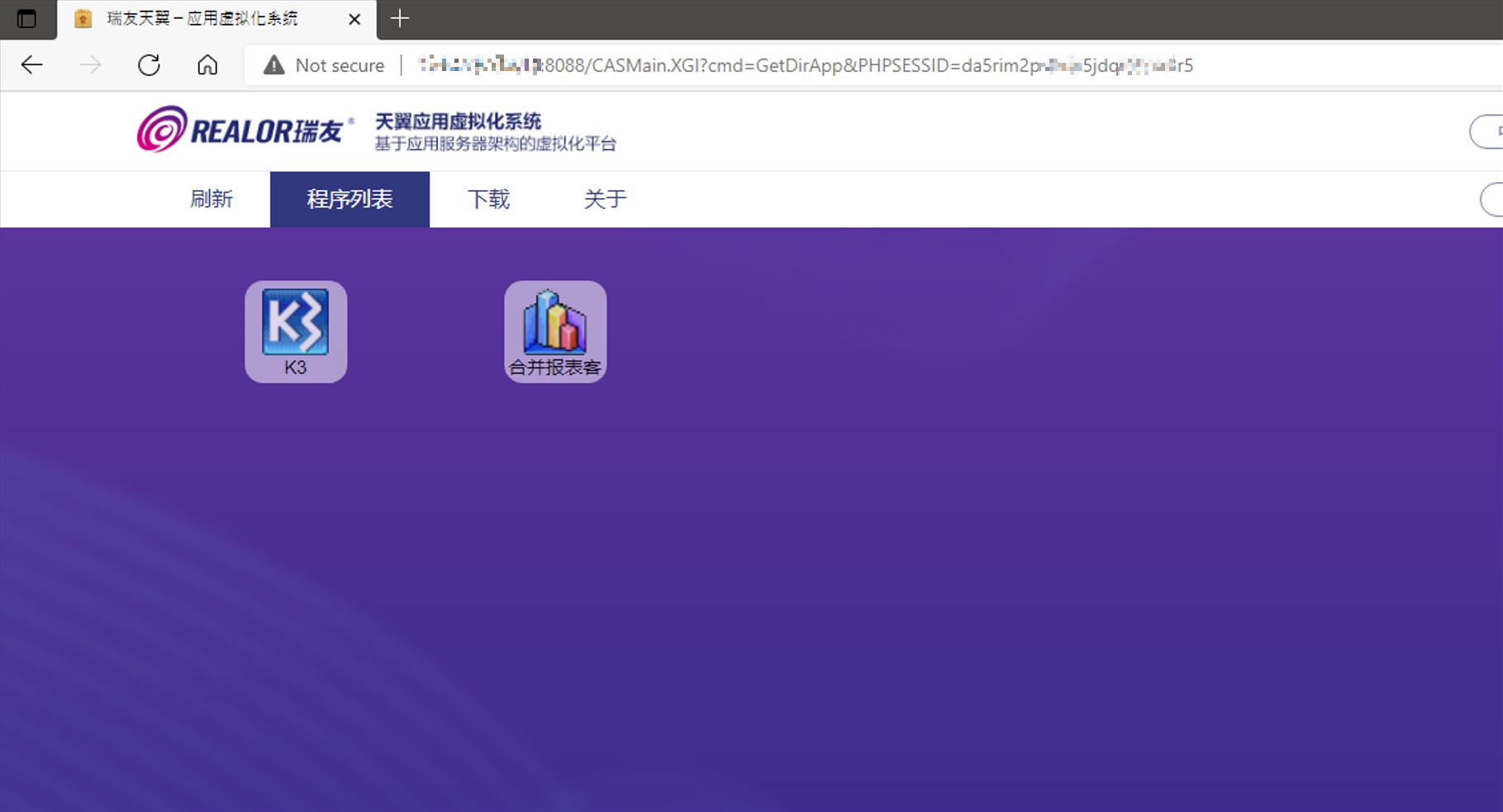Click the address bar URL

[806, 65]
